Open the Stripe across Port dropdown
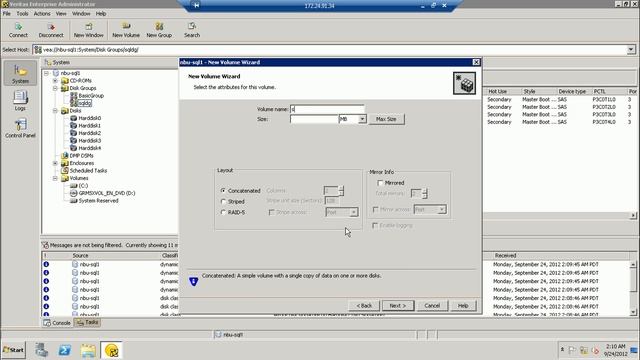The width and height of the screenshot is (640, 360). click(x=353, y=212)
